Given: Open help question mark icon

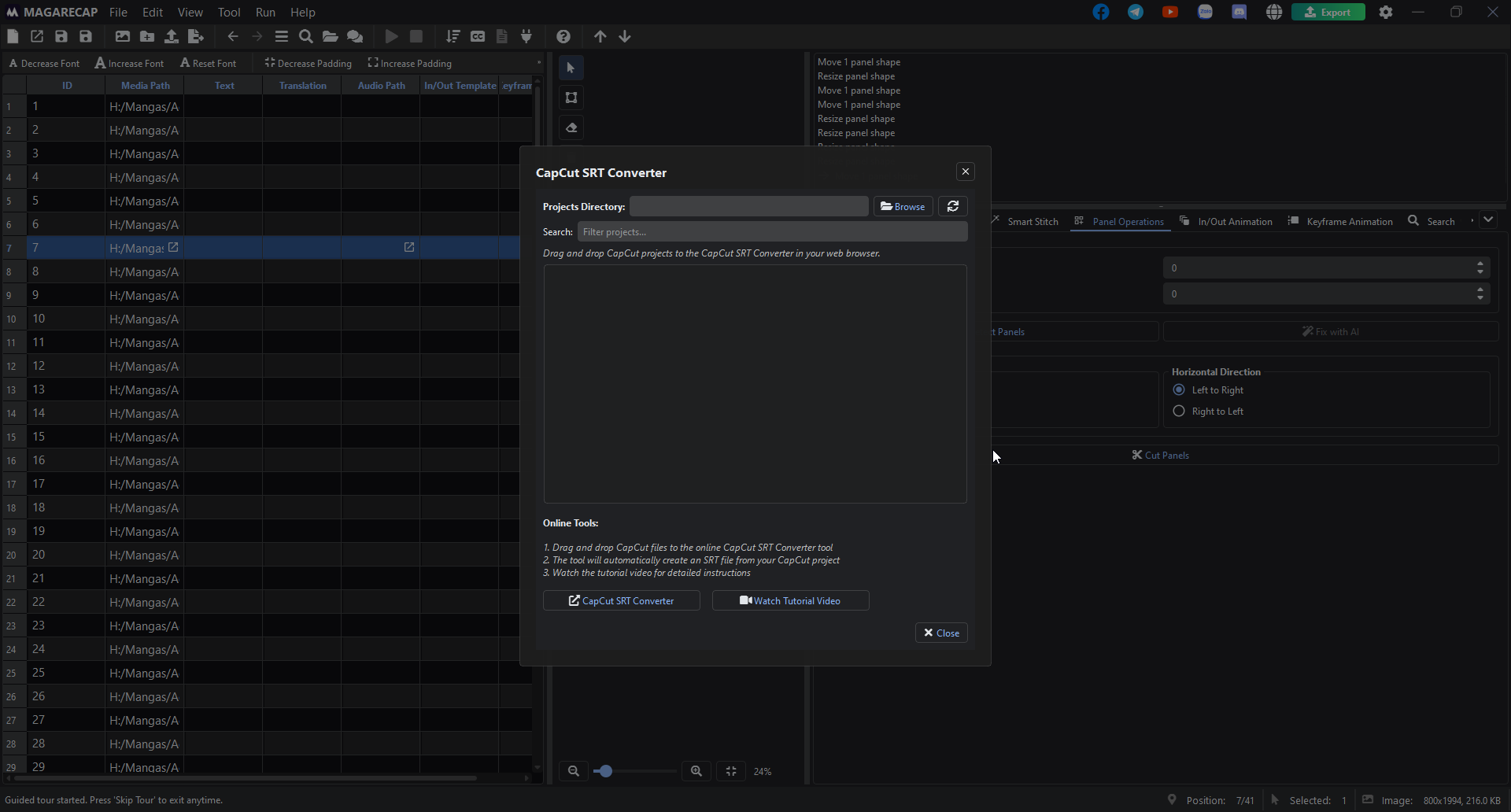Looking at the screenshot, I should click(x=563, y=36).
